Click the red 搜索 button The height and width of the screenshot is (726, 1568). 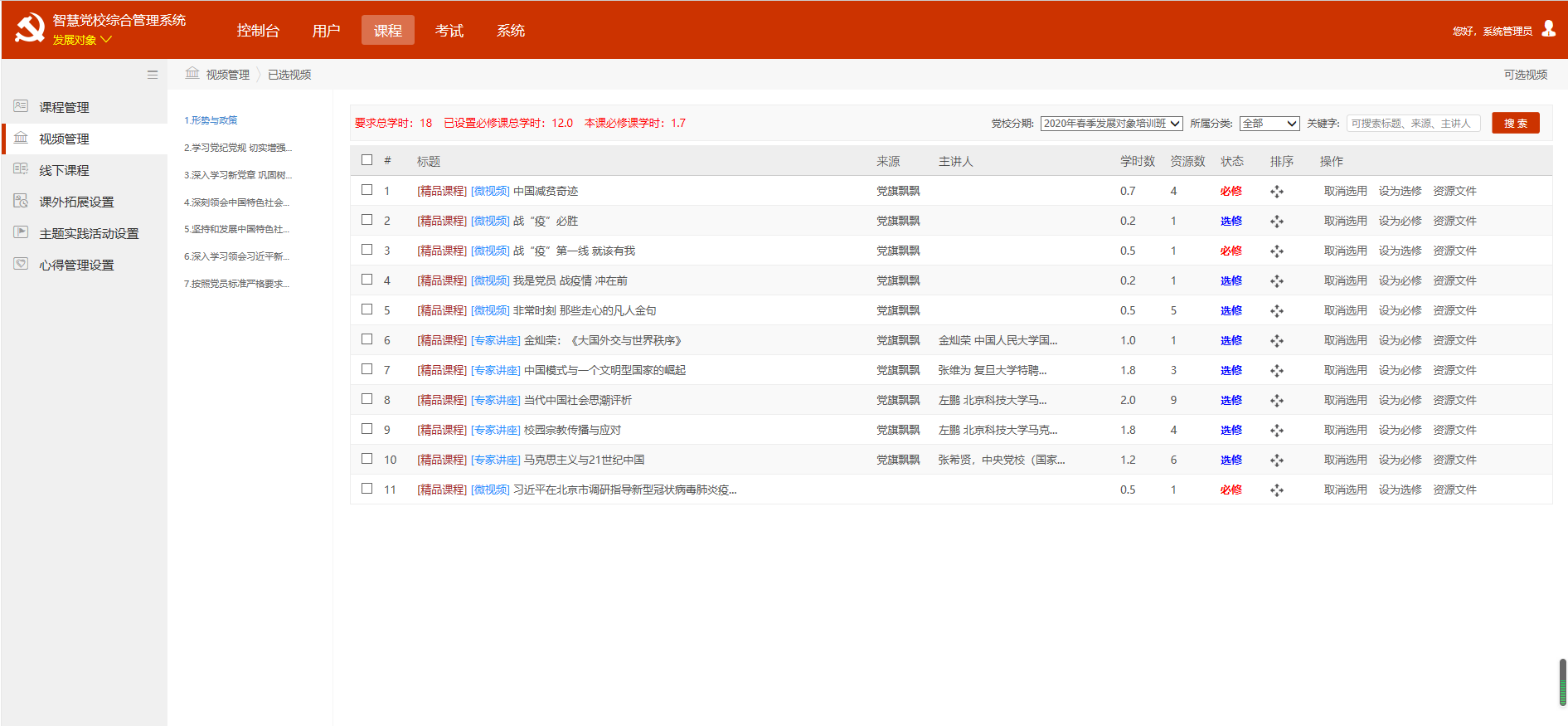pyautogui.click(x=1516, y=123)
